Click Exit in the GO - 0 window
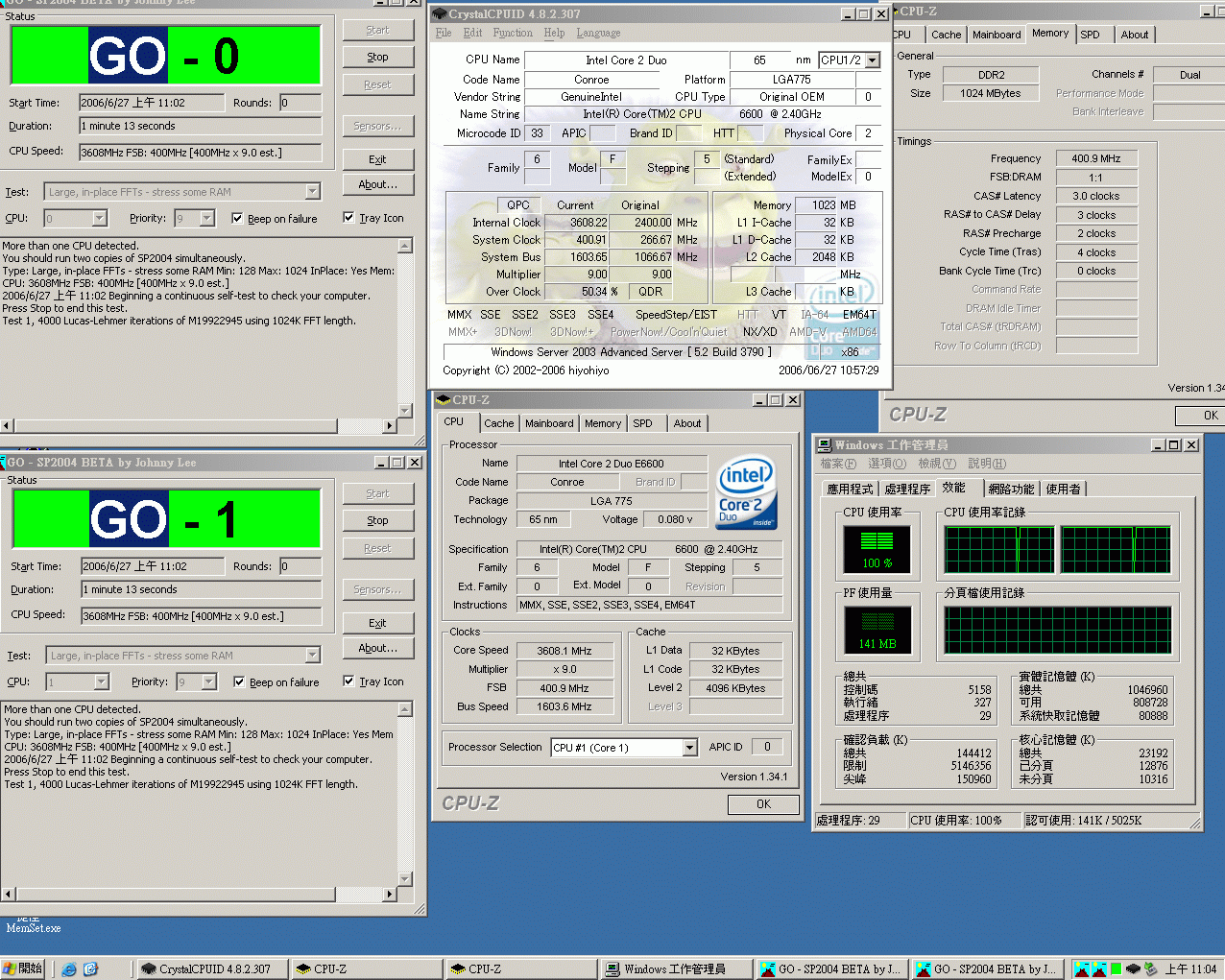This screenshot has height=980, width=1225. (x=377, y=159)
